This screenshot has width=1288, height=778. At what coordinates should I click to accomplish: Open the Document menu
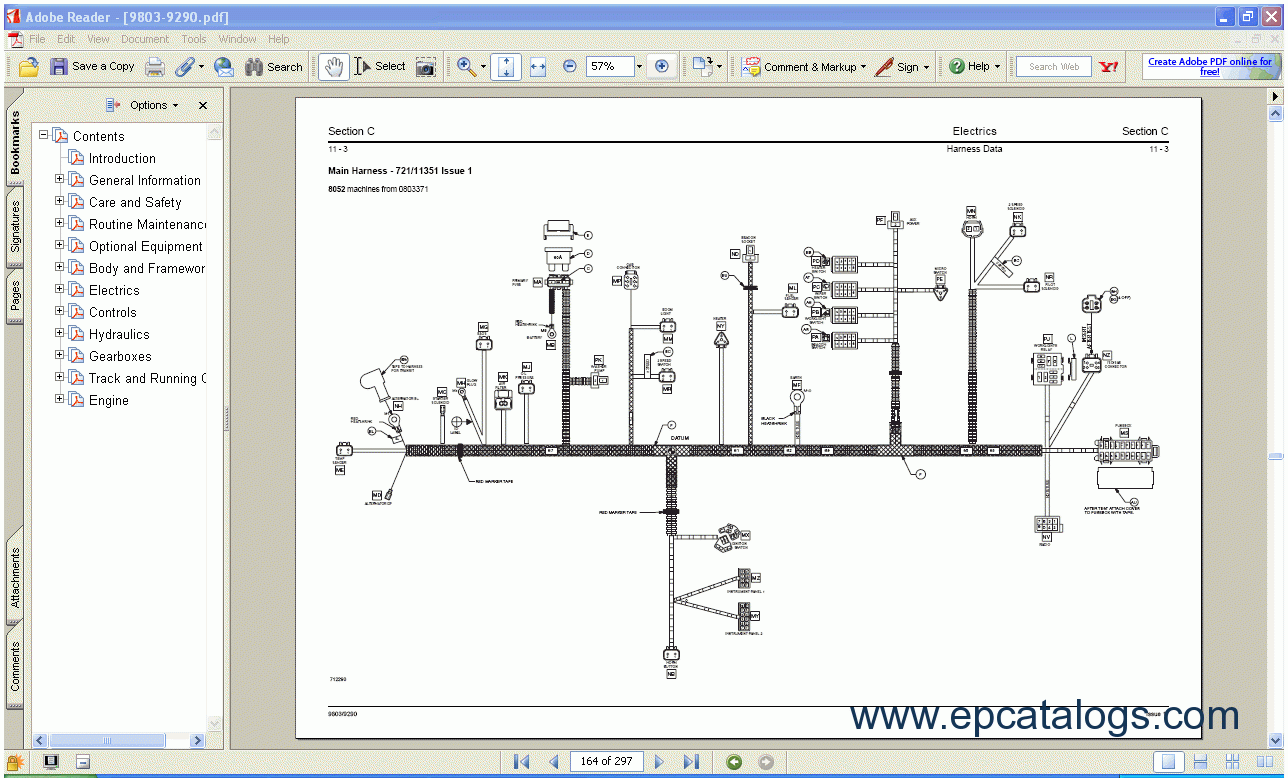tap(145, 39)
